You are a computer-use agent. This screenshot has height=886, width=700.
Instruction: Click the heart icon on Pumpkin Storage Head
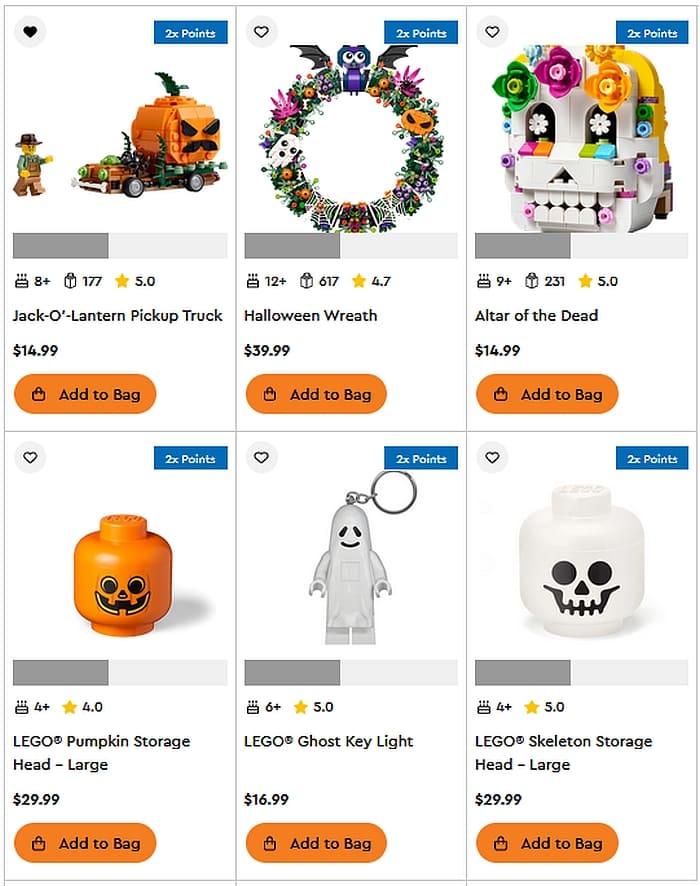point(30,457)
